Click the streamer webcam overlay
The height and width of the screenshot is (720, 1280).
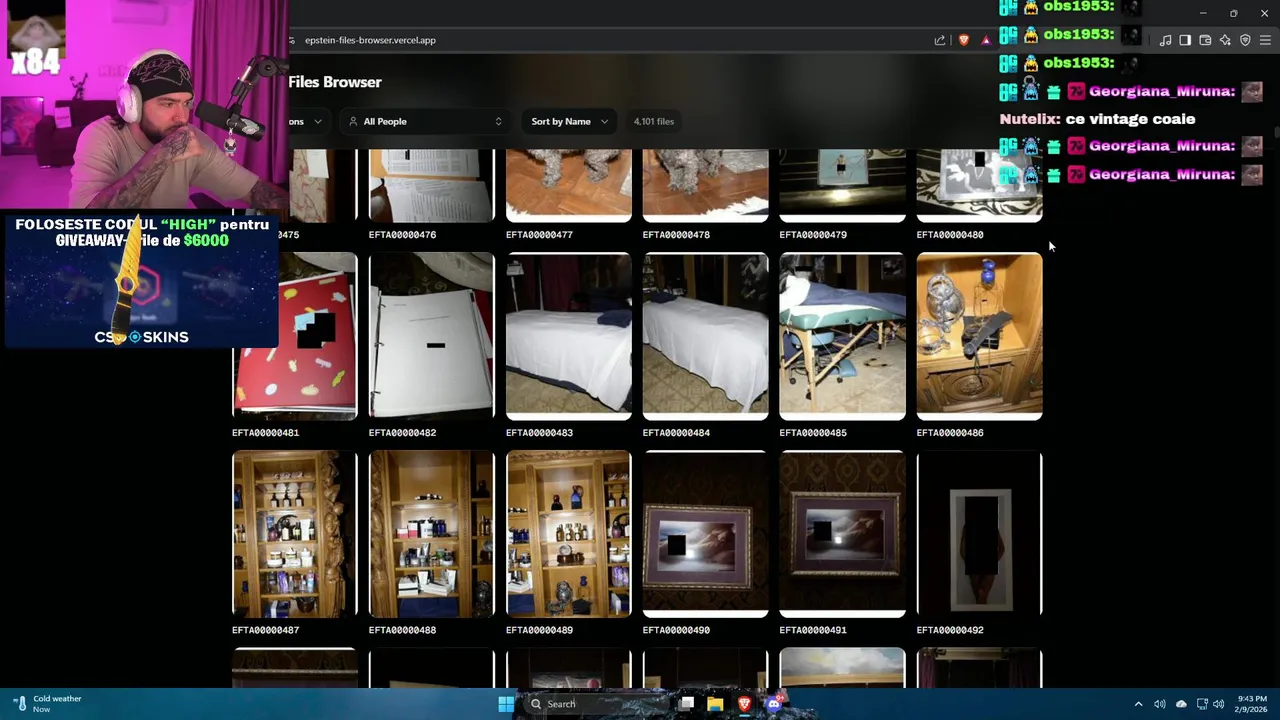point(144,104)
